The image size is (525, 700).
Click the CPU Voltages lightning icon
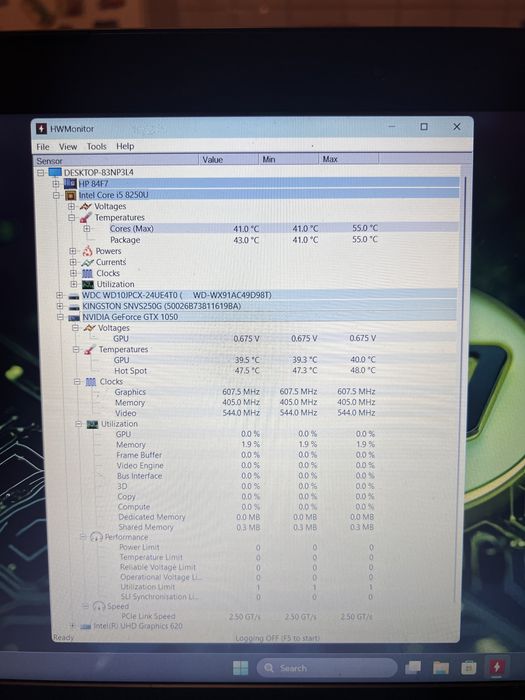tap(85, 206)
